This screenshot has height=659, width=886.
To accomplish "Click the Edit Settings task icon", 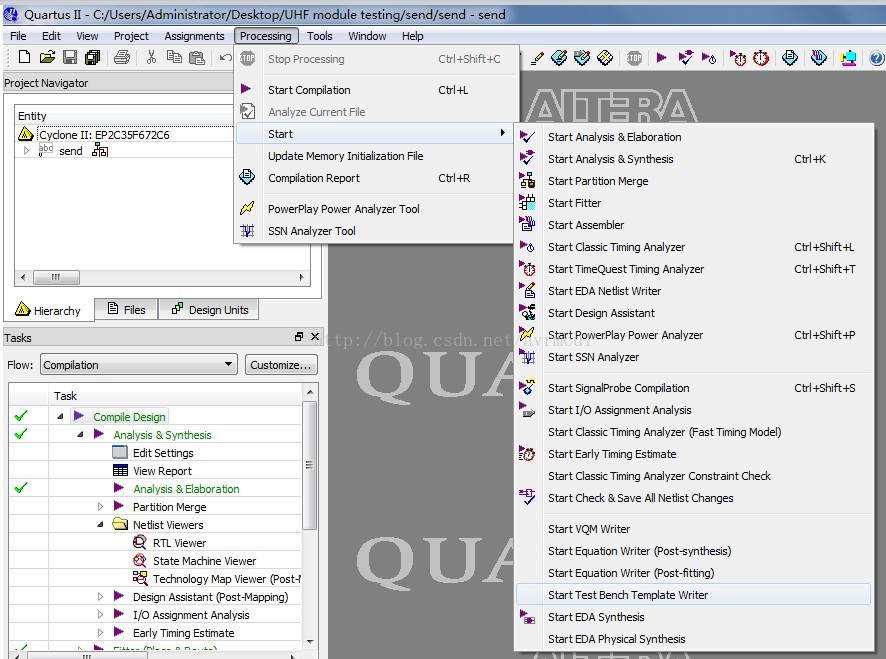I will pyautogui.click(x=120, y=452).
